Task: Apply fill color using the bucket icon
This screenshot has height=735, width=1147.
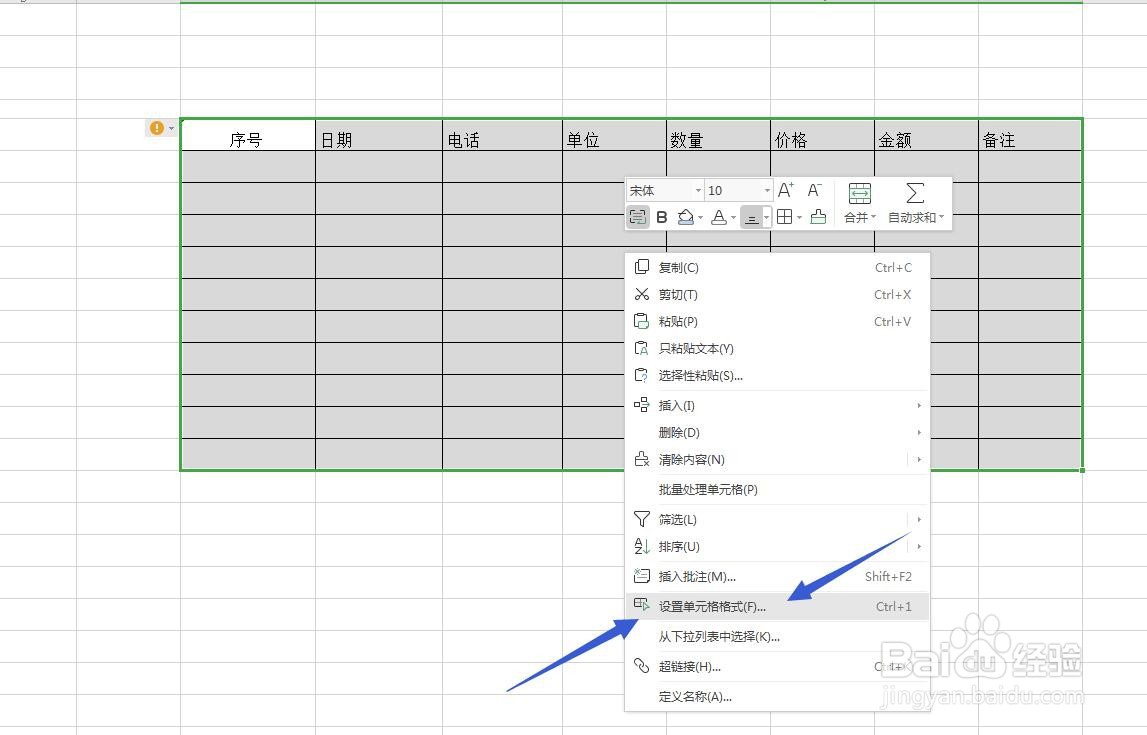Action: click(686, 217)
